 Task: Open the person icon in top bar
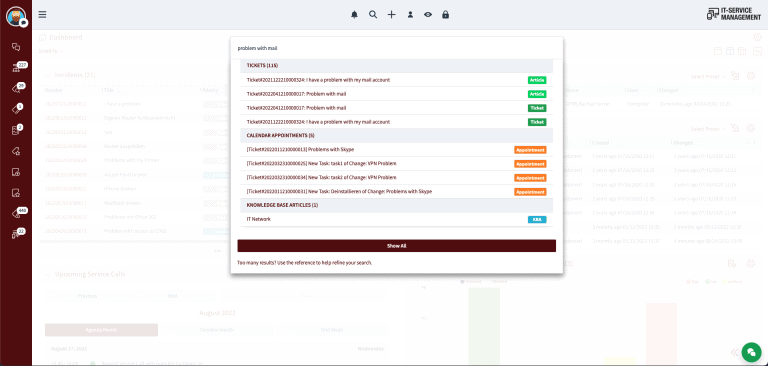[x=410, y=15]
